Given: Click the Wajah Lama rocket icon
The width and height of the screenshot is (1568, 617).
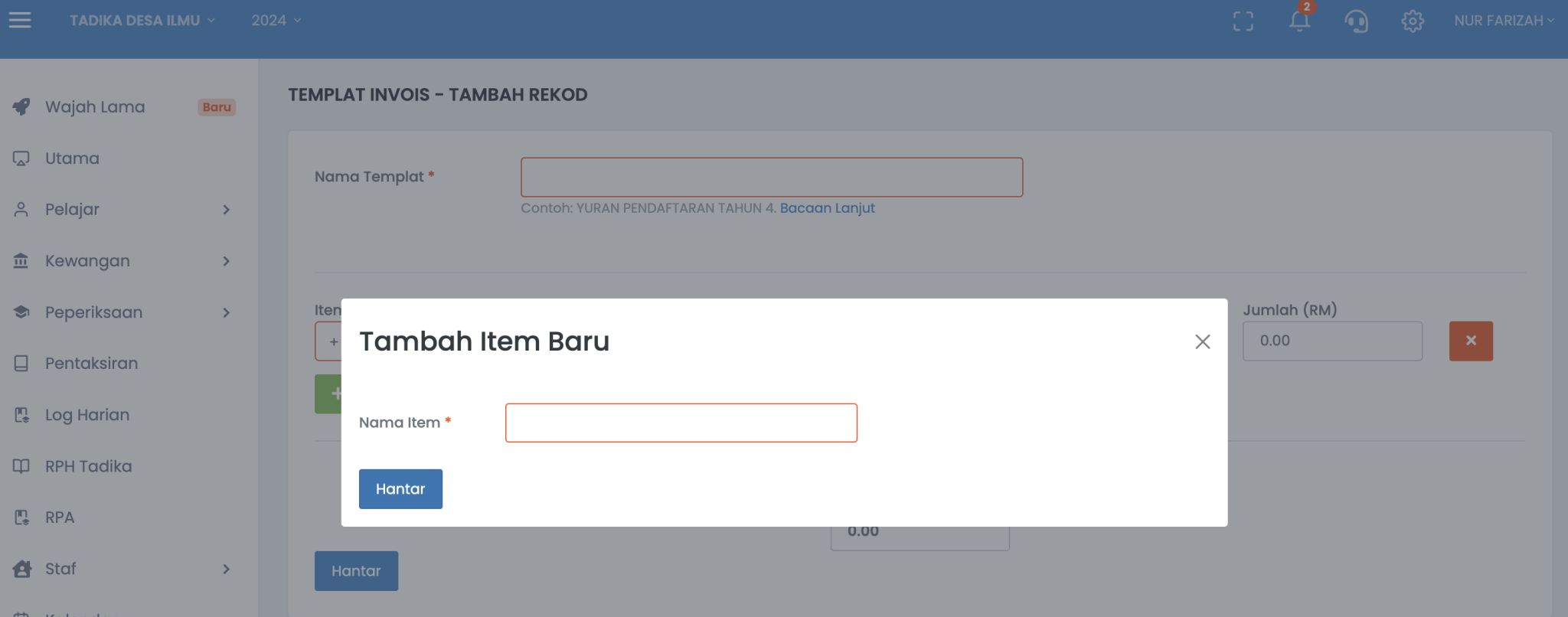Looking at the screenshot, I should click(x=22, y=106).
